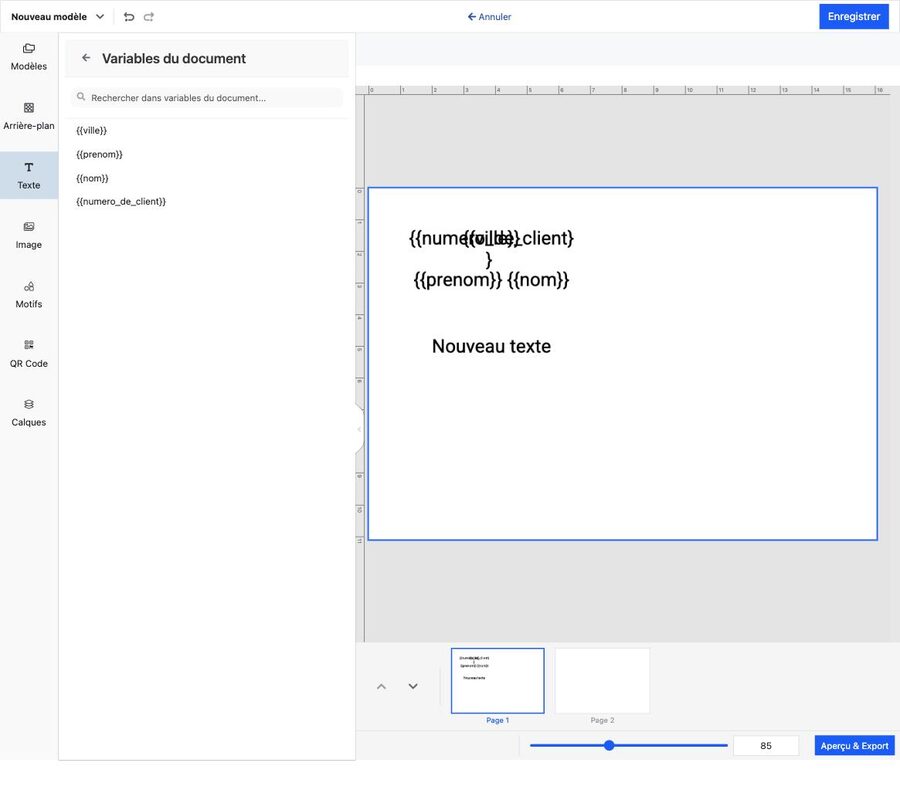Go back from Variables du document
The height and width of the screenshot is (800, 900).
point(86,58)
